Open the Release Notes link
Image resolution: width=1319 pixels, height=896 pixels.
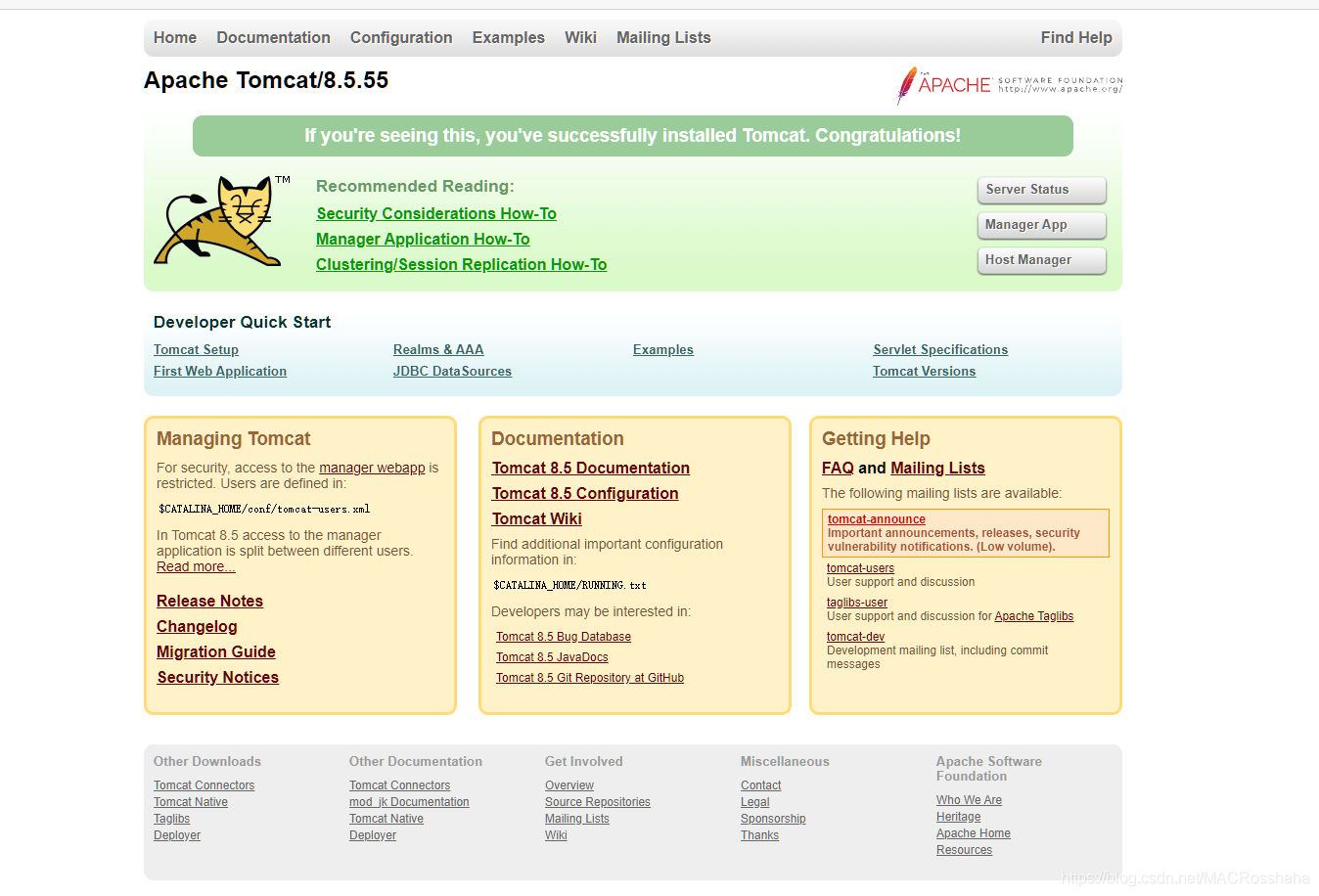209,601
